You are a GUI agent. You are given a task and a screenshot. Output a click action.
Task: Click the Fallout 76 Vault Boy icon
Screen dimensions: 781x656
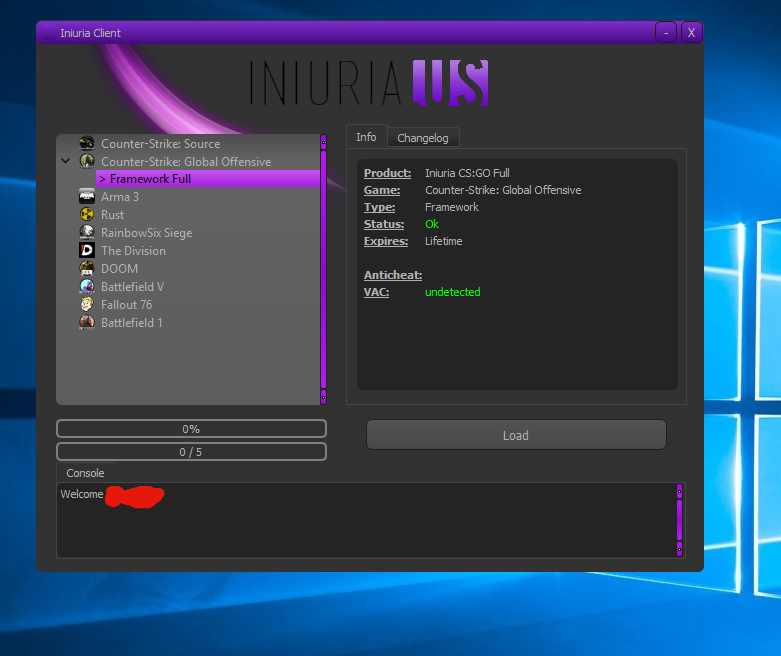pos(87,304)
